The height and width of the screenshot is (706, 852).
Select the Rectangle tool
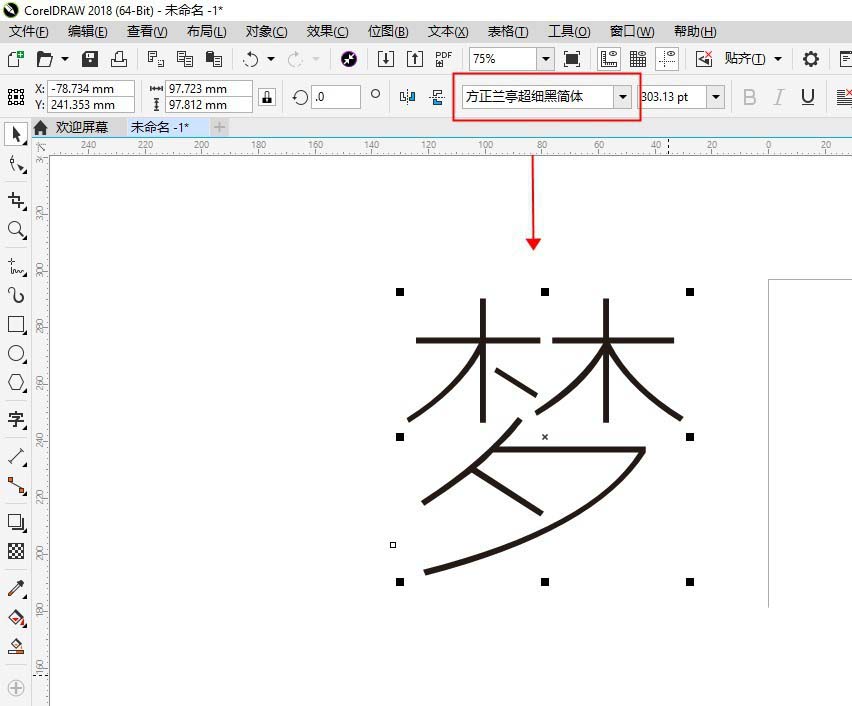coord(15,324)
